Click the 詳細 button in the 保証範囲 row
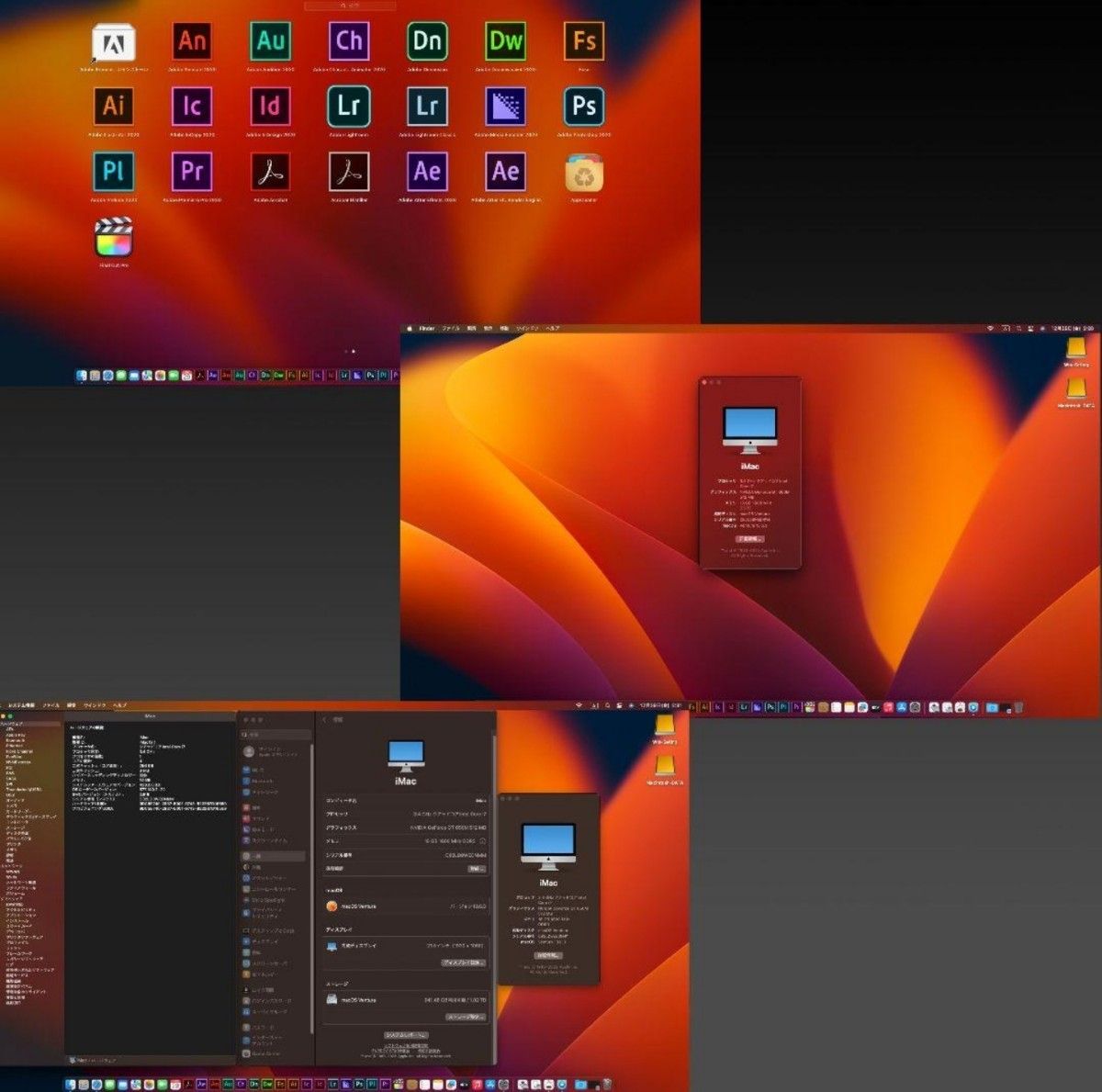Screen dimensions: 1102x1092 (476, 868)
